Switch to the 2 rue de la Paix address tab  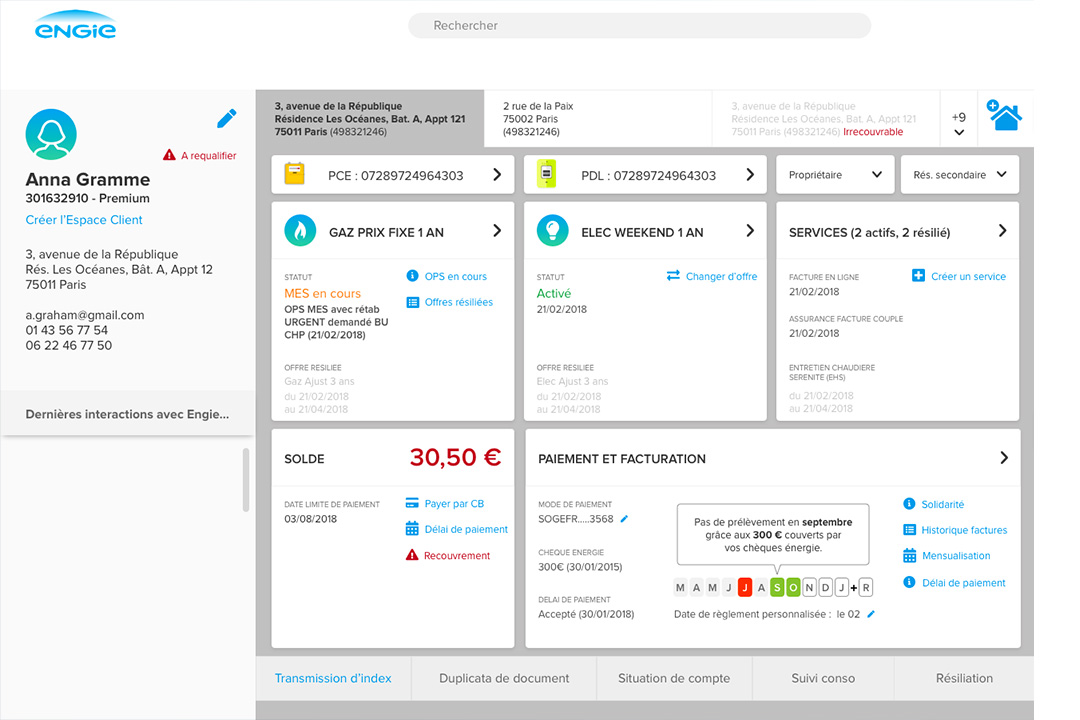[598, 119]
